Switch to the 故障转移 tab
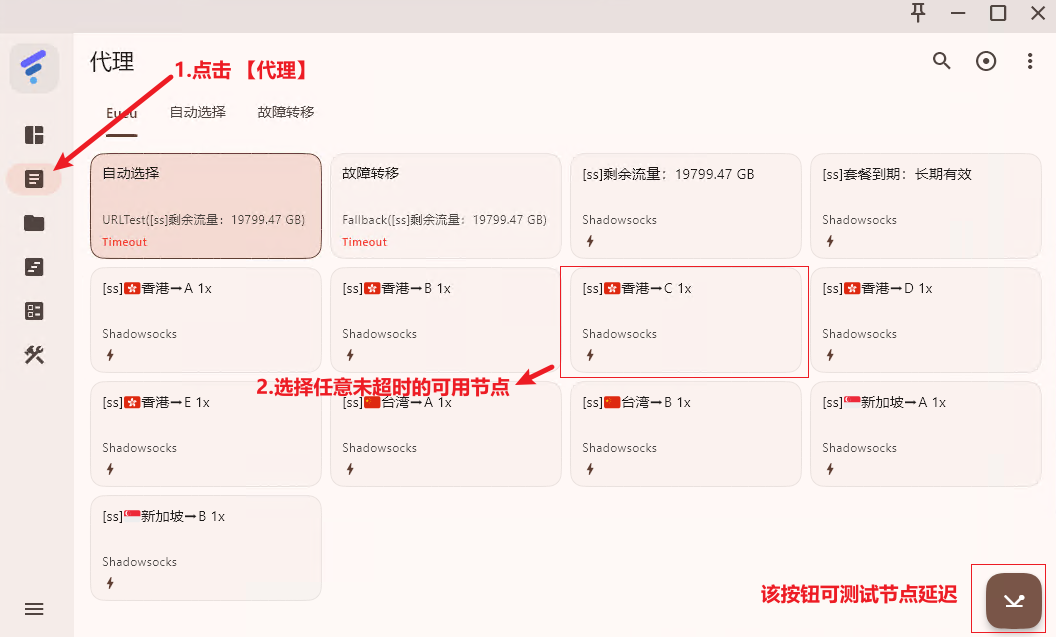This screenshot has width=1056, height=637. tap(286, 112)
